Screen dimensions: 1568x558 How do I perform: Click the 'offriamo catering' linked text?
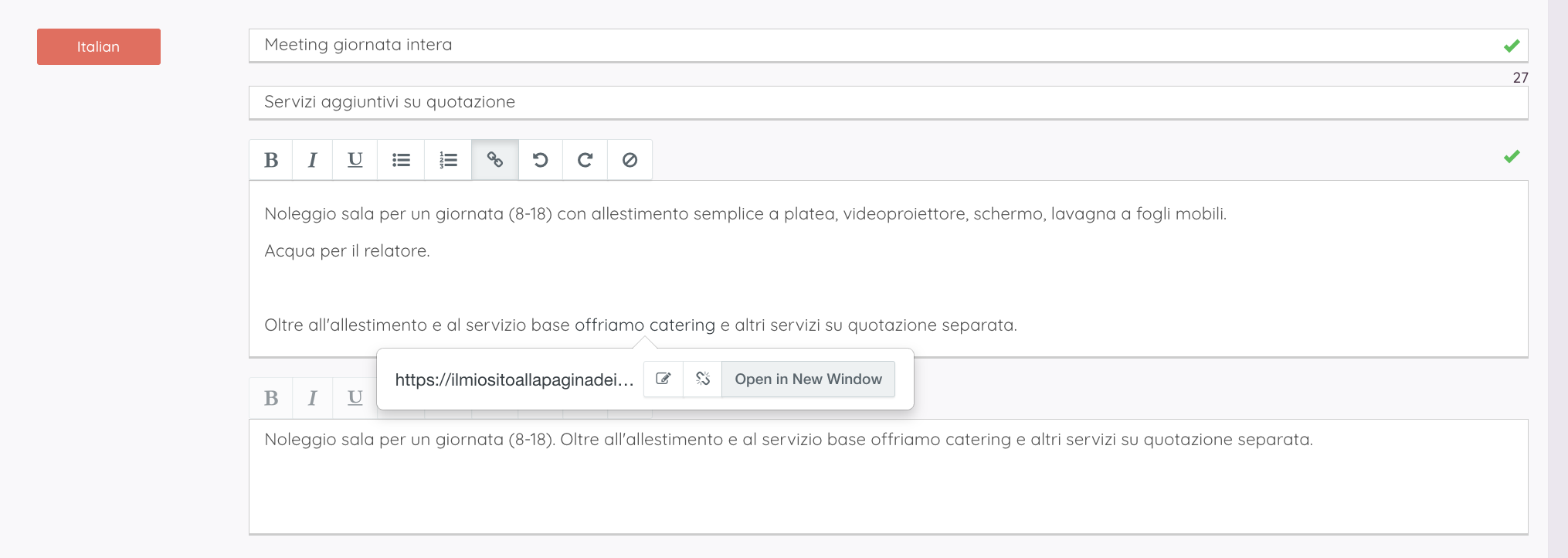(645, 325)
